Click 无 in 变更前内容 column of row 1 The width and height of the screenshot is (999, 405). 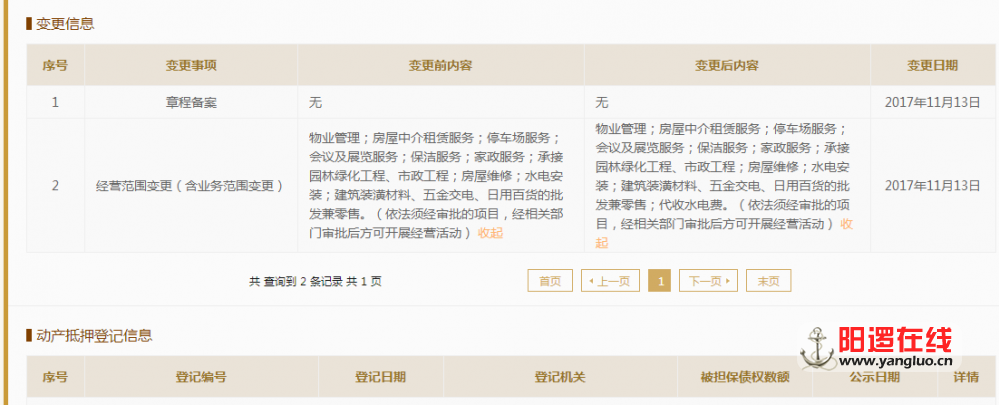315,103
